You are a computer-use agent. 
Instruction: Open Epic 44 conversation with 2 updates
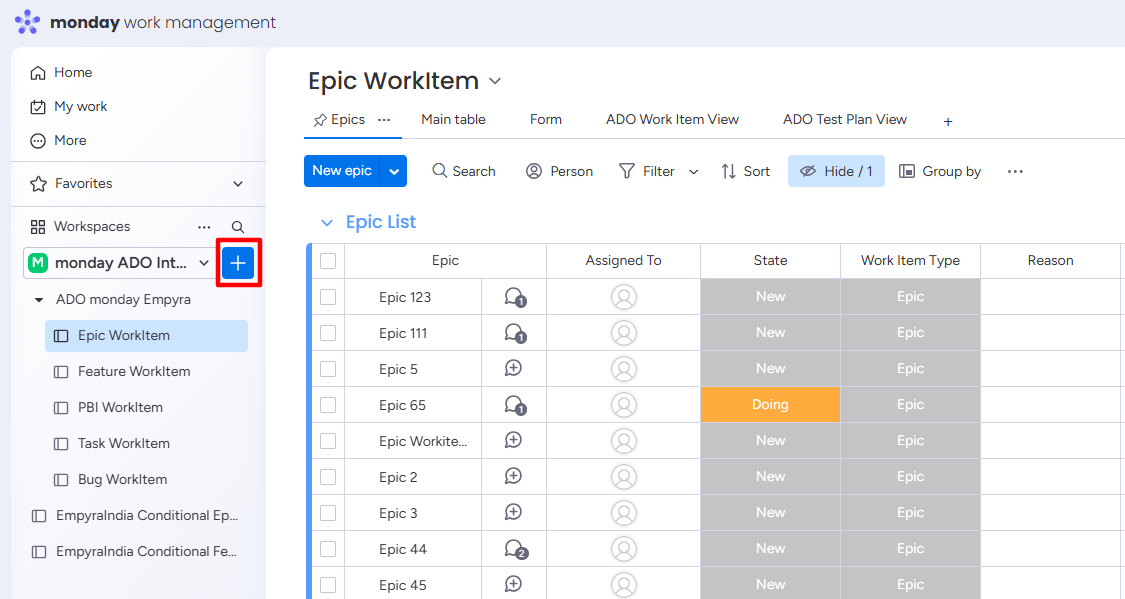pos(515,550)
